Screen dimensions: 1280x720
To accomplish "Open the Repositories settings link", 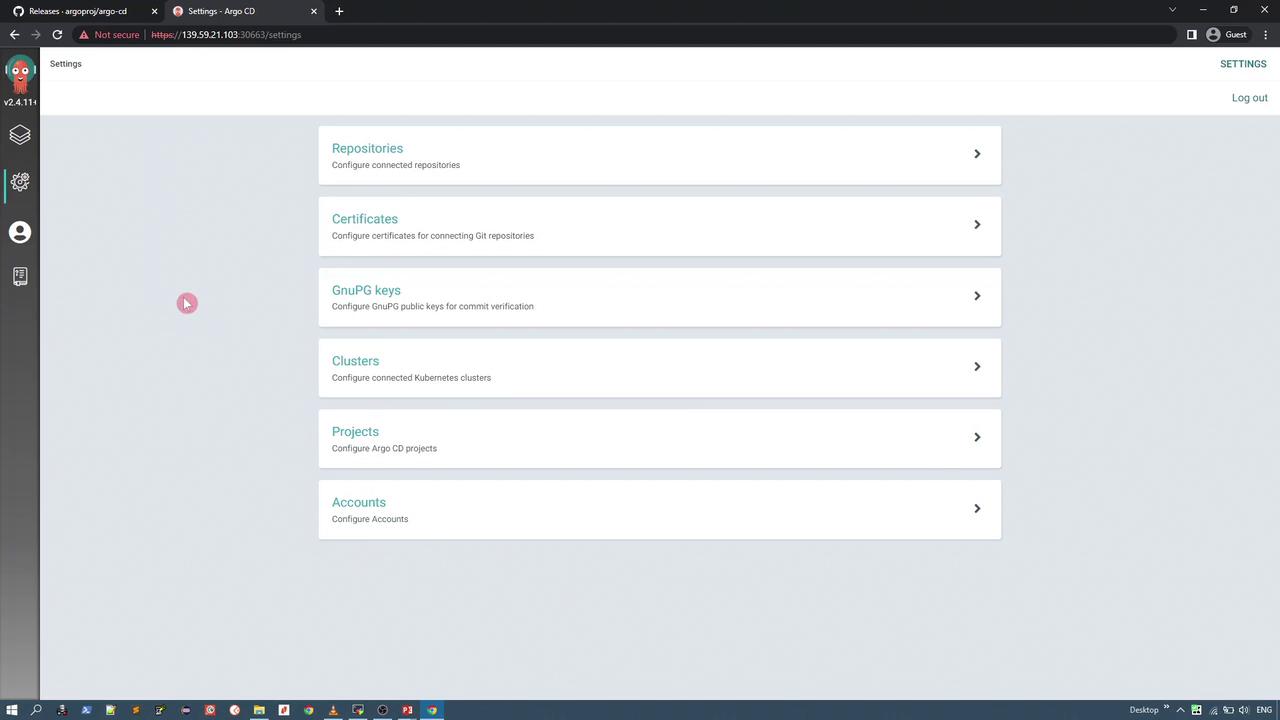I will click(367, 148).
